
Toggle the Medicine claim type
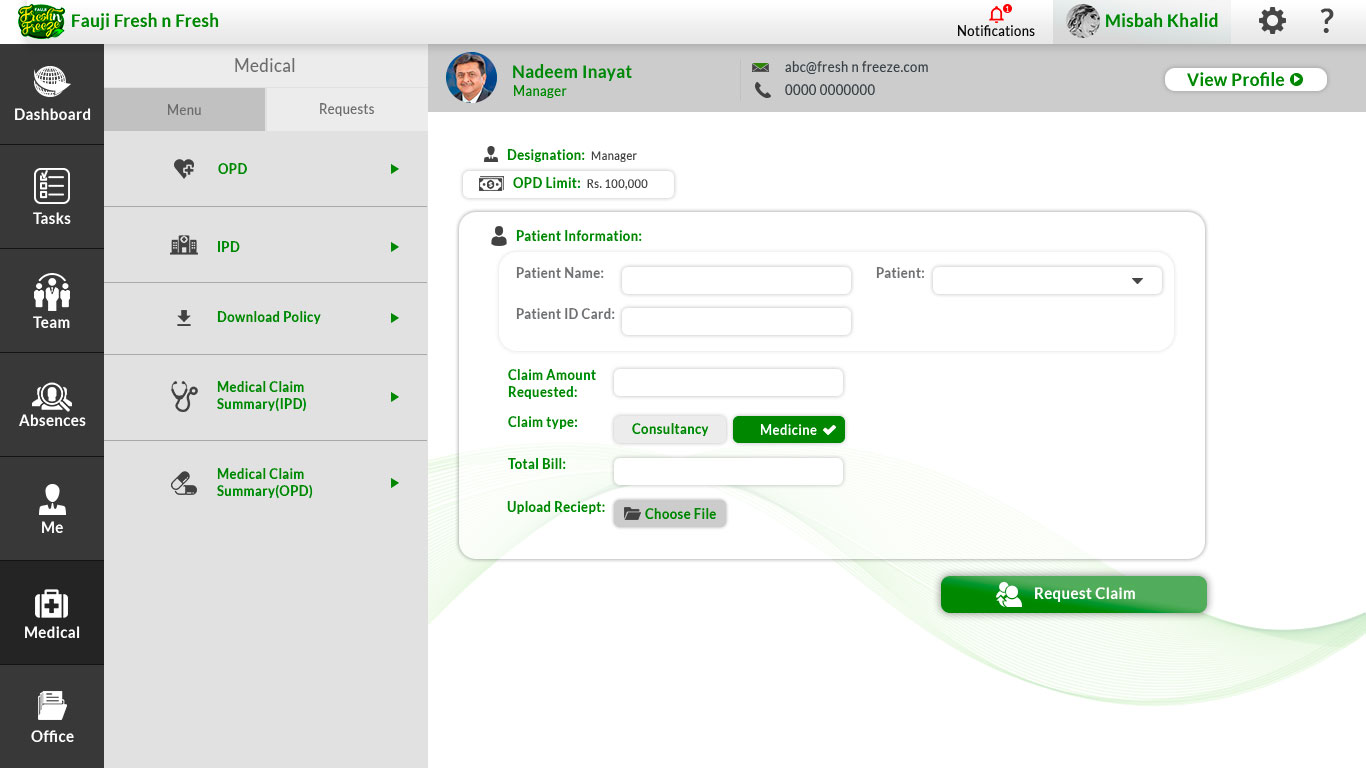coord(789,429)
